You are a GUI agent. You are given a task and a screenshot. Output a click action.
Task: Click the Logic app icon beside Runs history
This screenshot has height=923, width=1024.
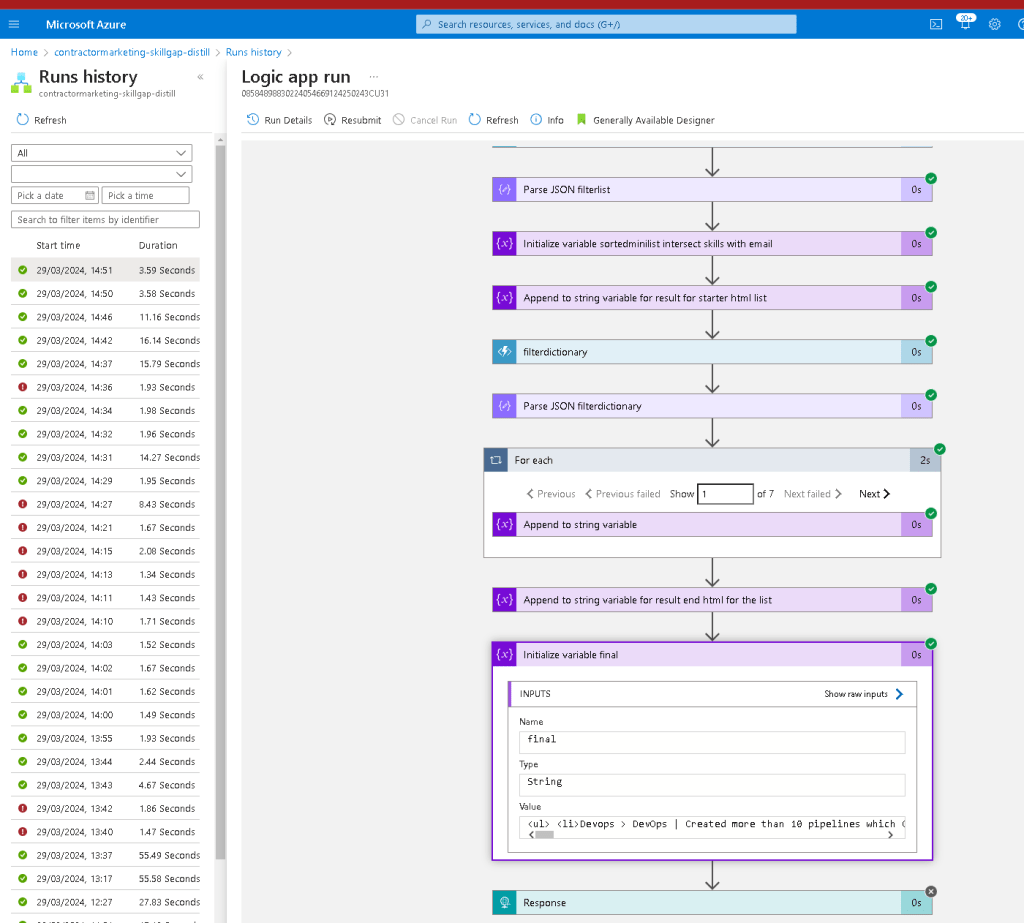tap(21, 82)
